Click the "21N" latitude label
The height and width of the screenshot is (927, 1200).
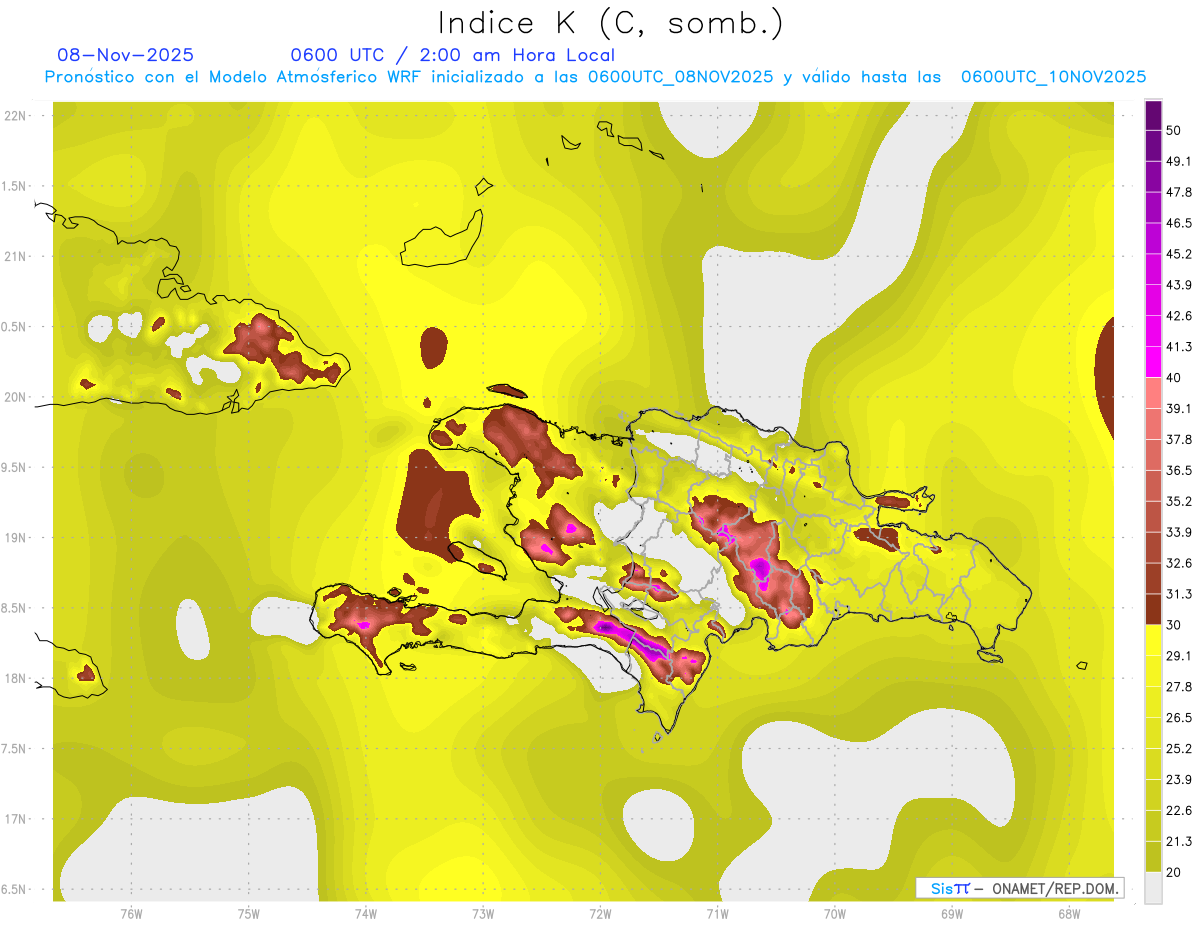point(17,256)
